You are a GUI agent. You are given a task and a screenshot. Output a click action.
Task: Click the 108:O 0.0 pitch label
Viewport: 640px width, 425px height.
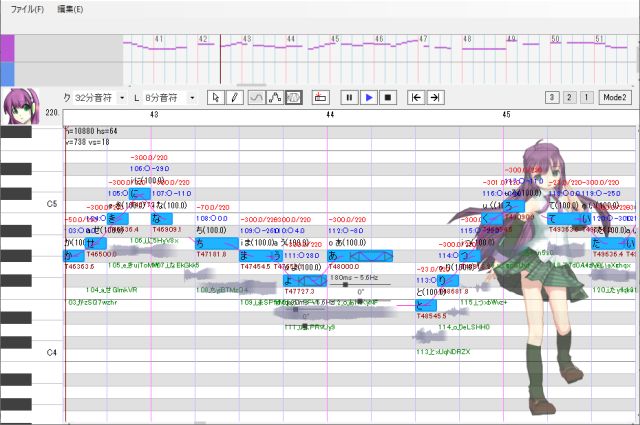212,218
